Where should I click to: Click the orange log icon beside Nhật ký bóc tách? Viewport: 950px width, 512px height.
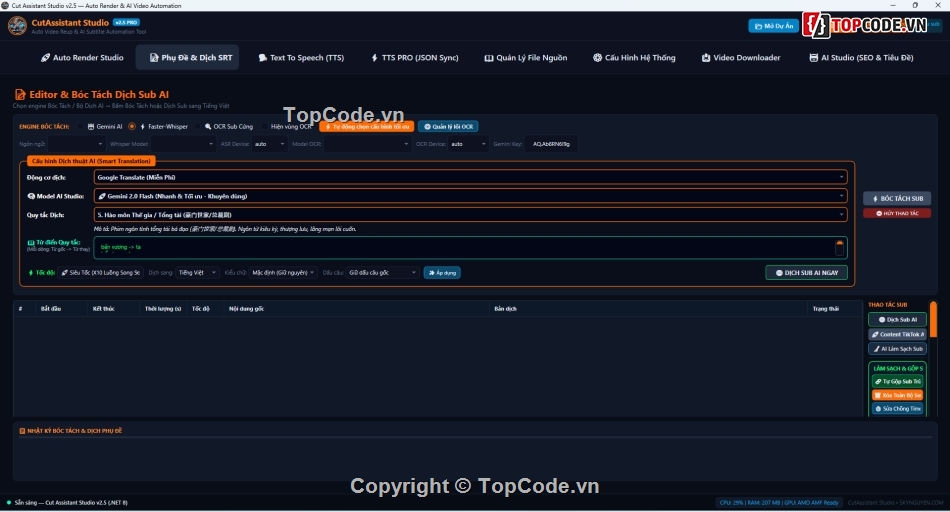(x=22, y=431)
